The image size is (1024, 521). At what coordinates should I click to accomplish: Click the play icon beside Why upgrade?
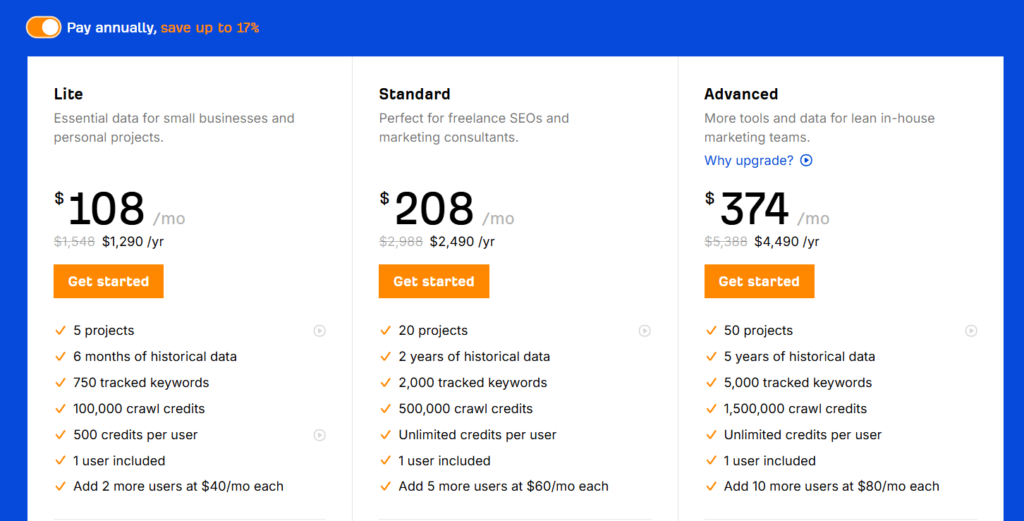coord(807,161)
